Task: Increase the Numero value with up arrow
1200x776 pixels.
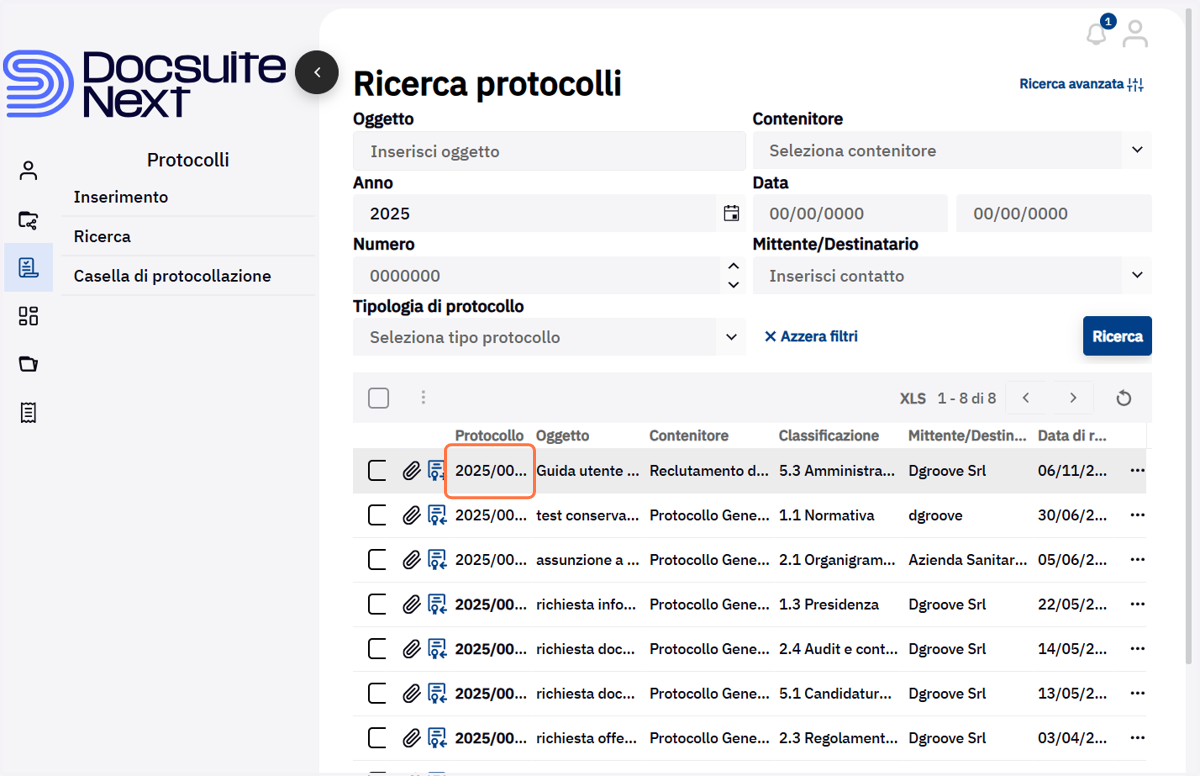Action: (733, 266)
